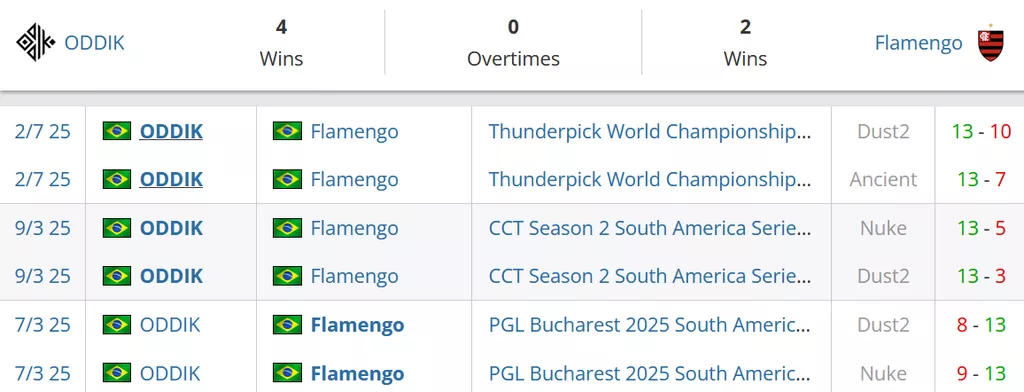The height and width of the screenshot is (392, 1024).
Task: Click Brazil flag beside Flamengo in 13-3 Dust2 row
Action: [287, 276]
